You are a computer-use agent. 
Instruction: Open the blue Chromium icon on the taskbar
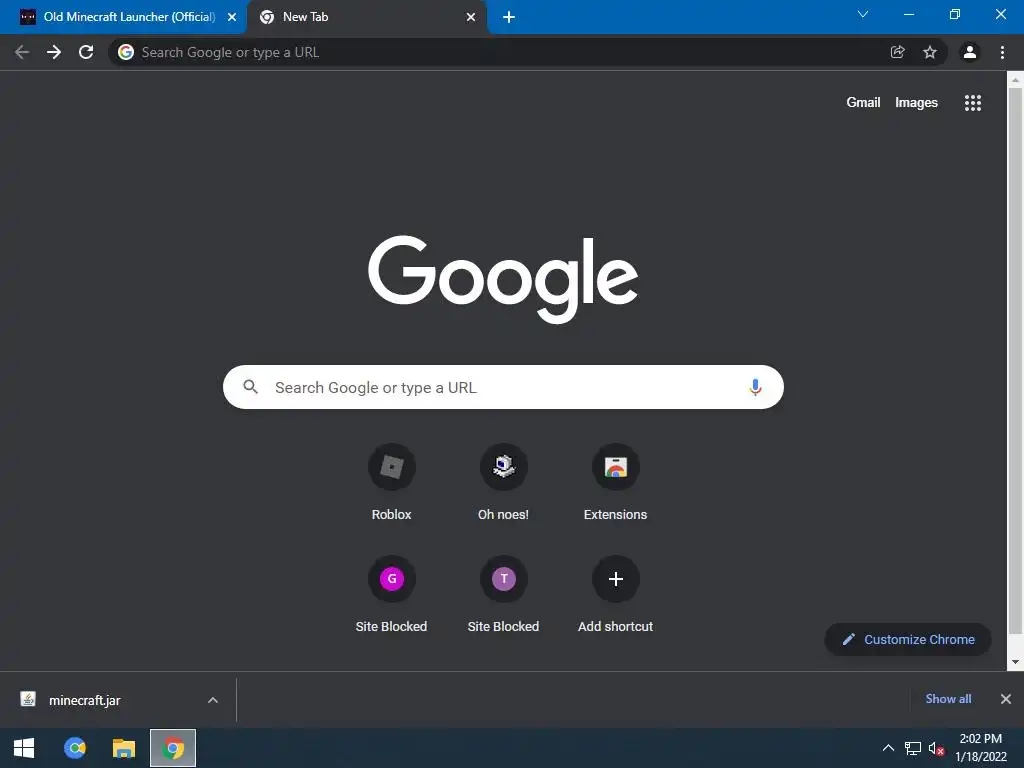click(x=74, y=748)
